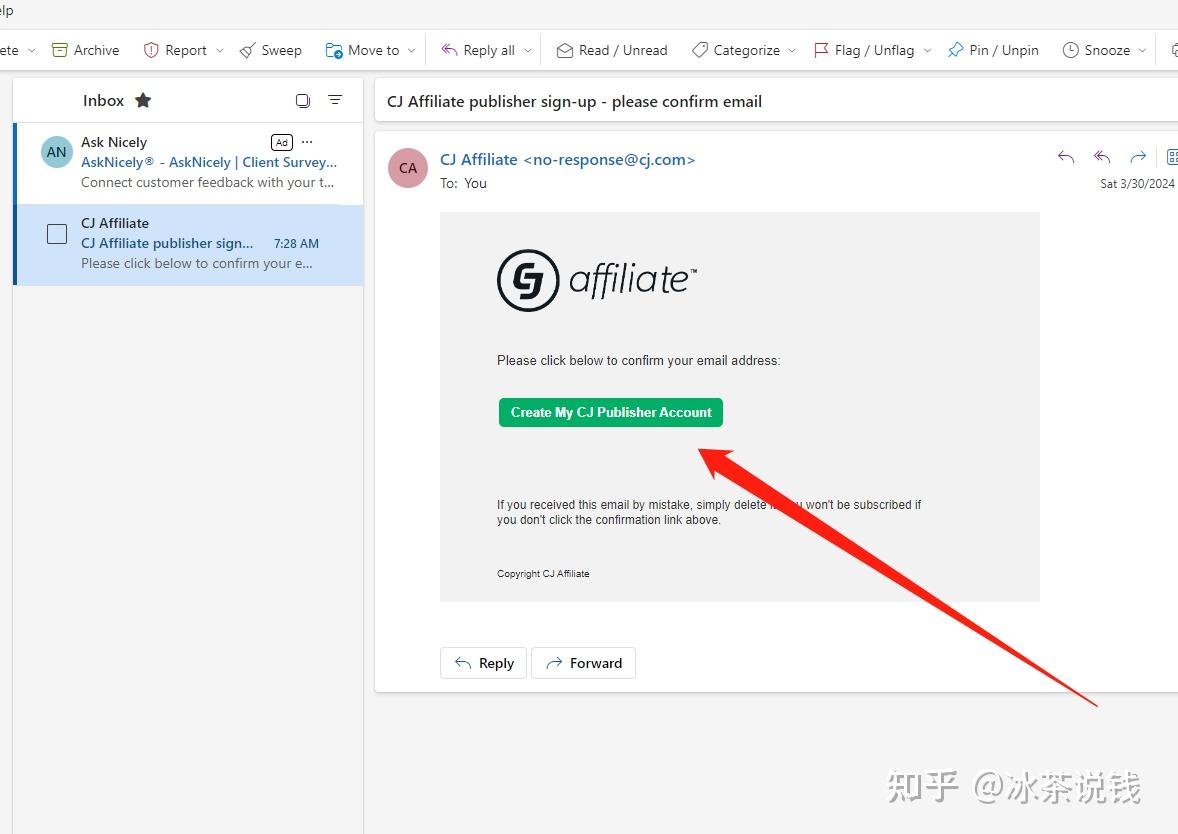The height and width of the screenshot is (834, 1178).
Task: Click the Ad badge on Ask Nicely
Action: tap(282, 142)
